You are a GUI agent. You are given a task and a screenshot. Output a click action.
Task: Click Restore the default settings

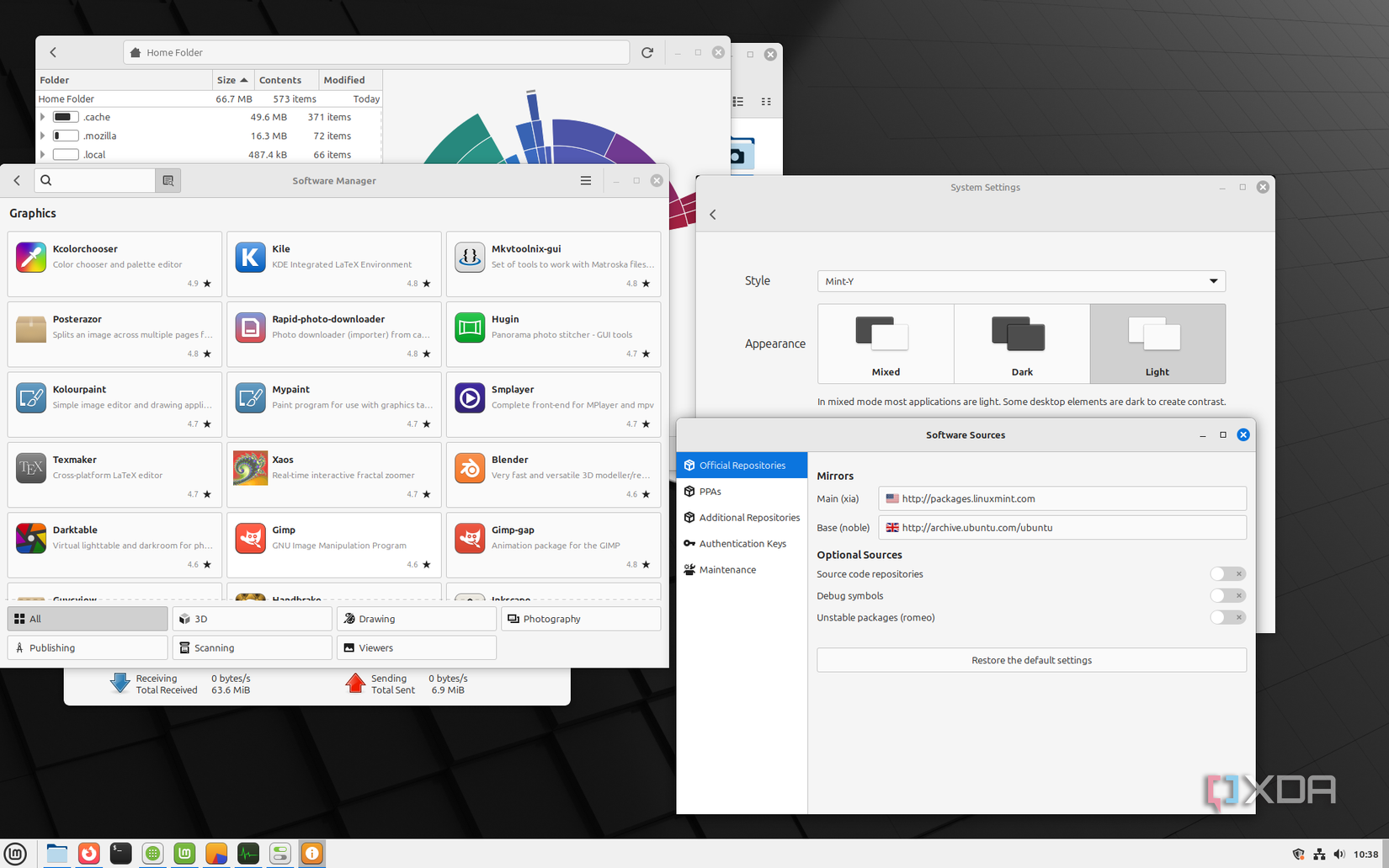[x=1031, y=660]
